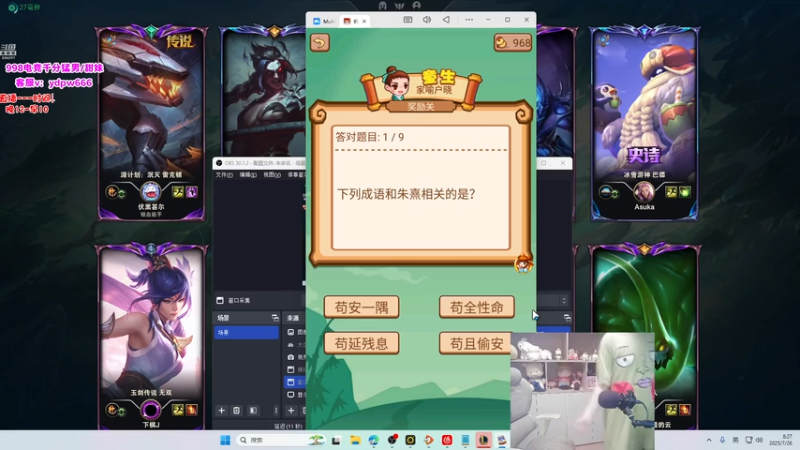Click the 答对题目: 1 / 9 progress text
Viewport: 800px width, 450px height.
(x=369, y=137)
